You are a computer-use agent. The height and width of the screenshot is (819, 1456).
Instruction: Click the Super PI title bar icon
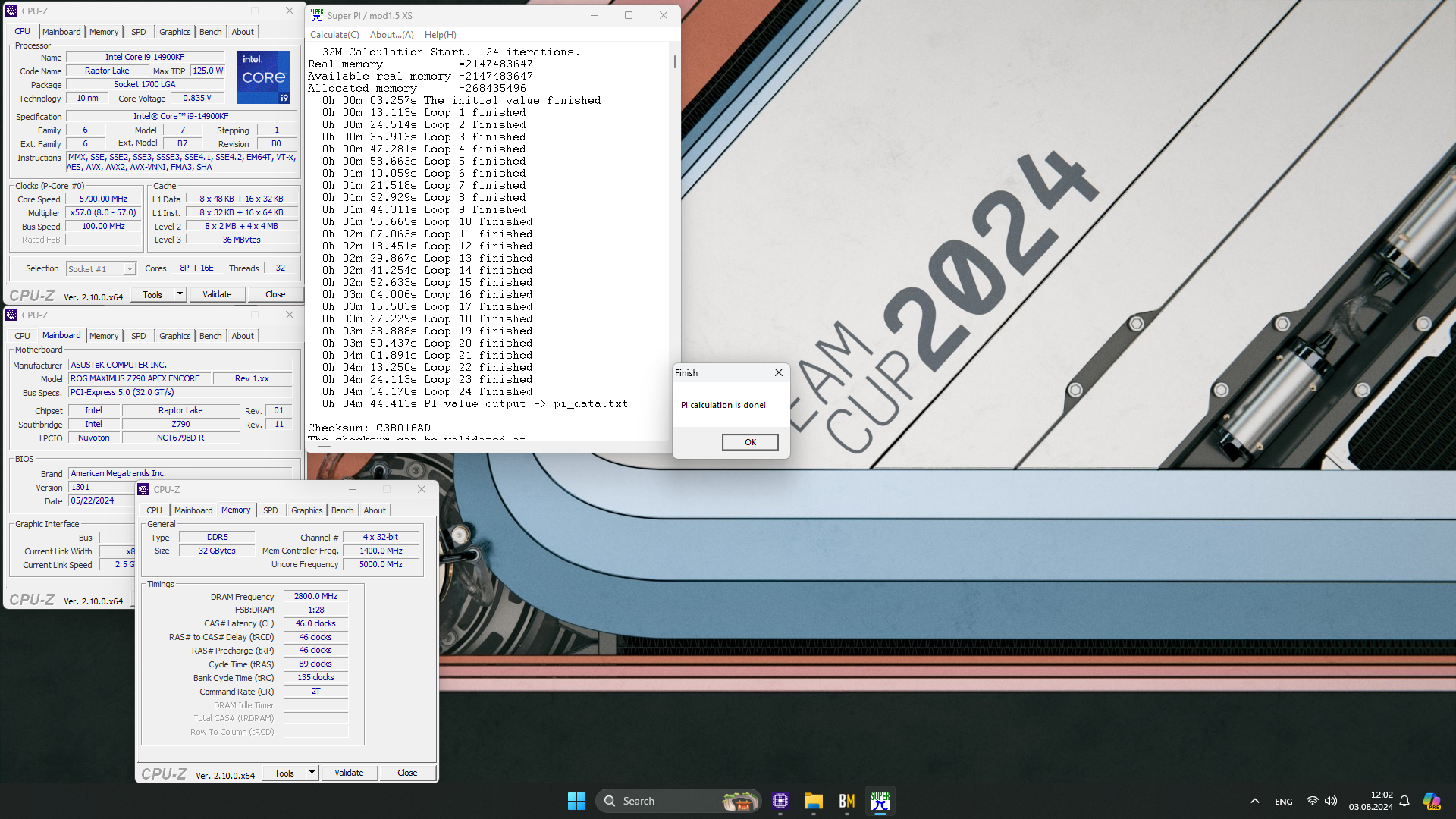[x=317, y=15]
